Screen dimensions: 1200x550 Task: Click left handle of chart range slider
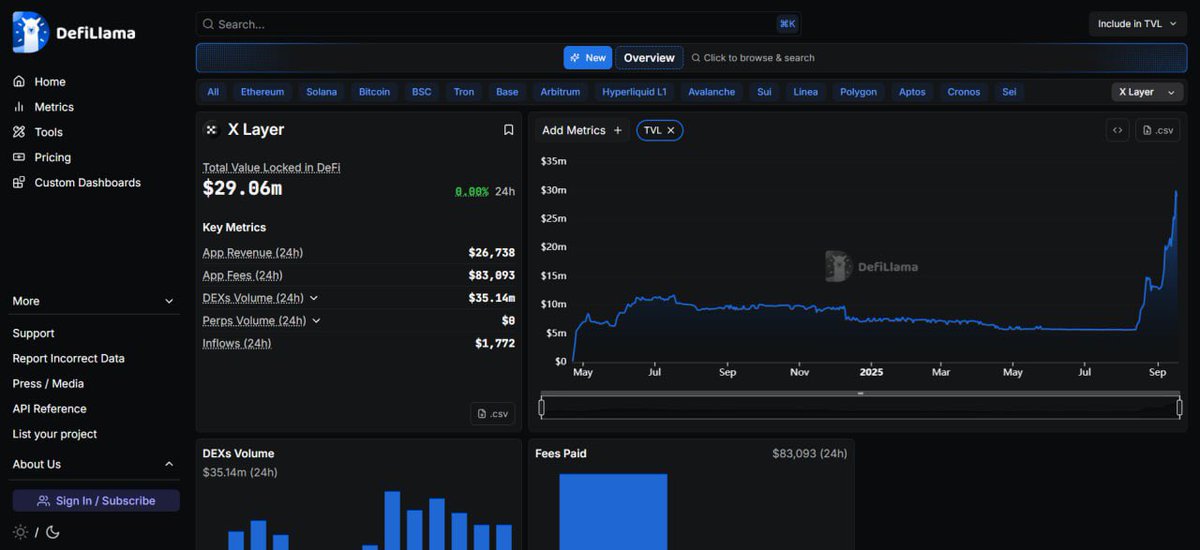(x=541, y=407)
